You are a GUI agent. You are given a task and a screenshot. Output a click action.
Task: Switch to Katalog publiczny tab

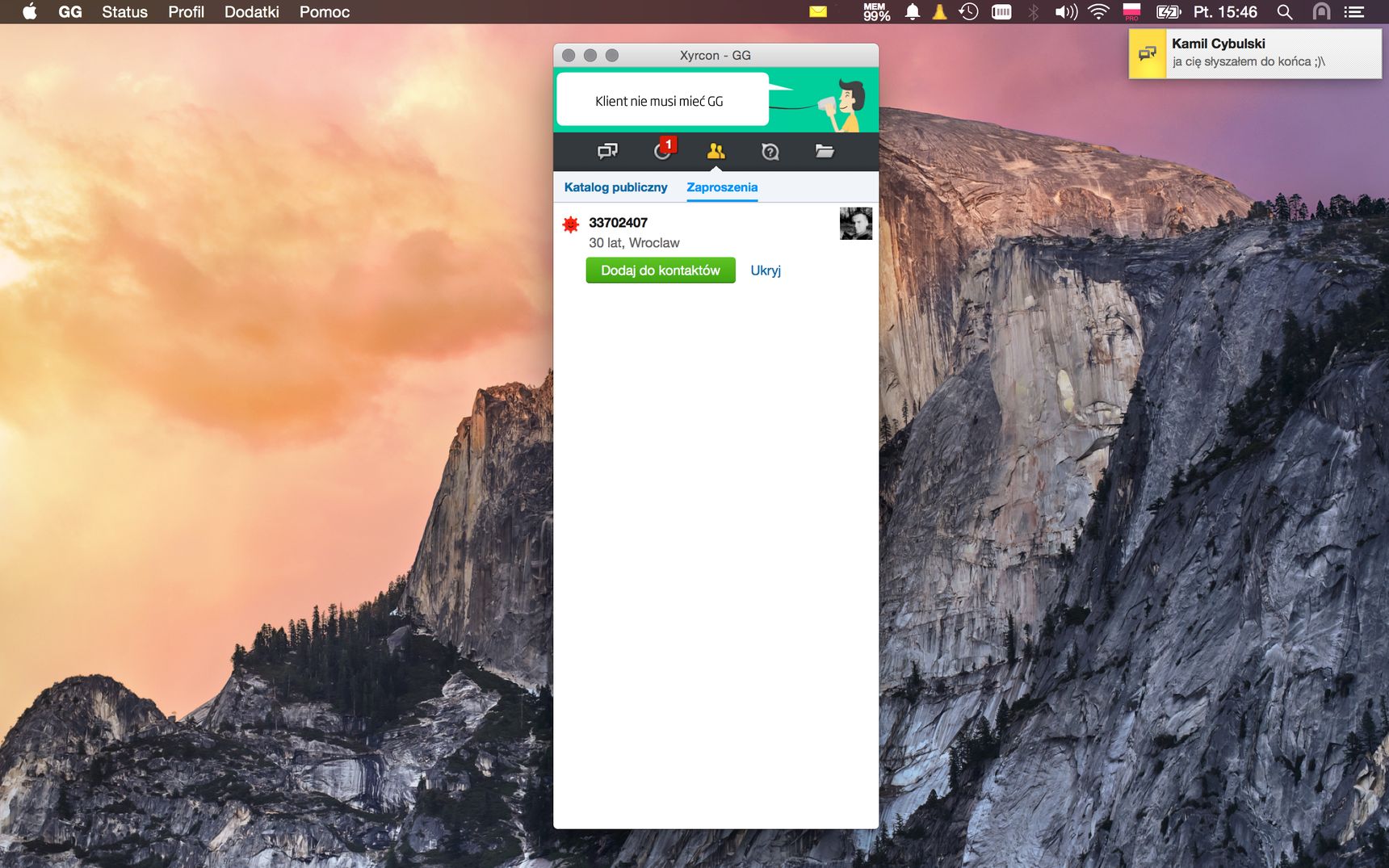615,187
